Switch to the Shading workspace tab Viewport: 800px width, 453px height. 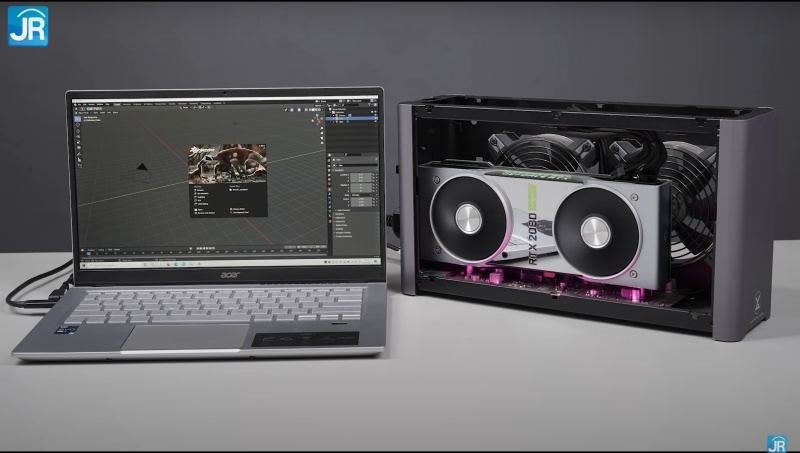click(x=172, y=105)
